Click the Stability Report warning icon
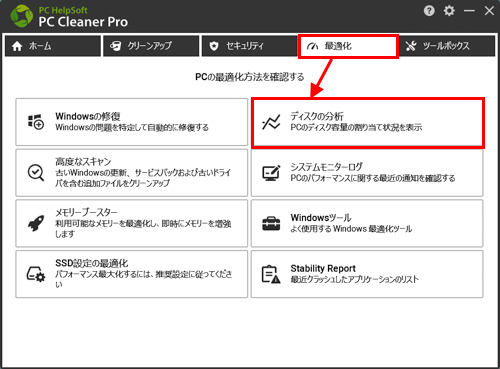 271,274
